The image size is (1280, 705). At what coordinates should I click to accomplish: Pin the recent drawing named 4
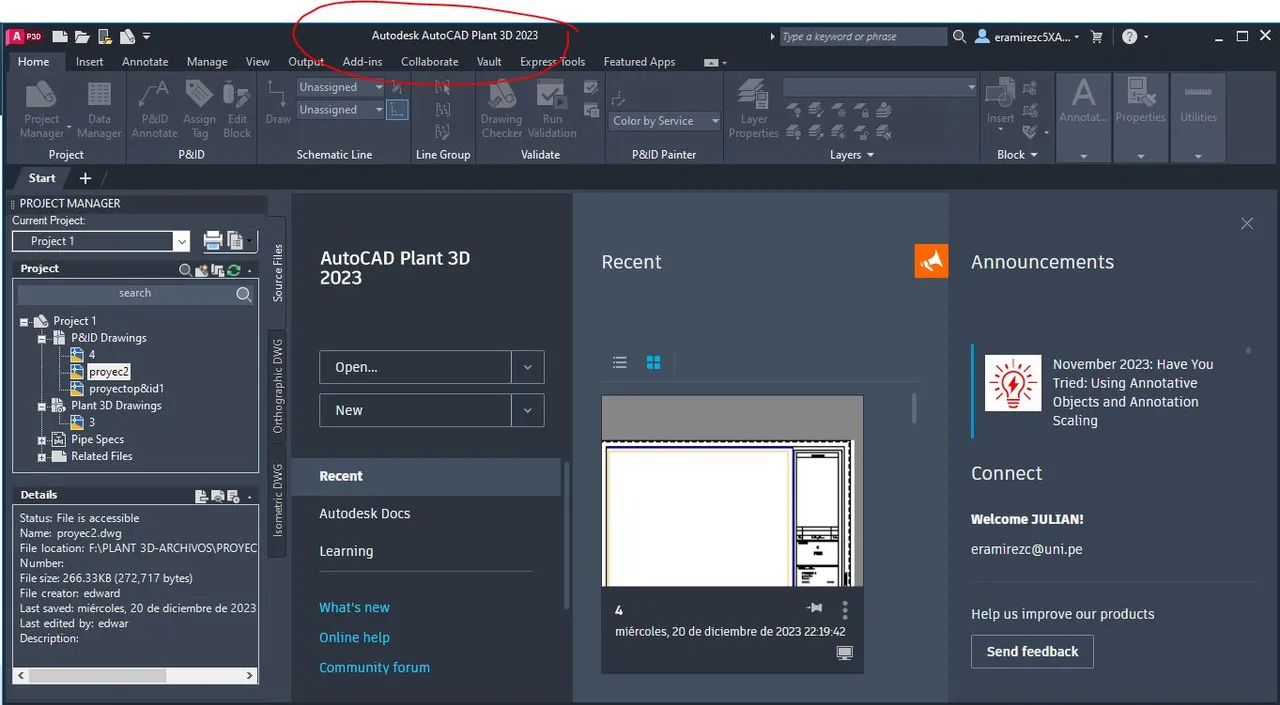pyautogui.click(x=814, y=608)
